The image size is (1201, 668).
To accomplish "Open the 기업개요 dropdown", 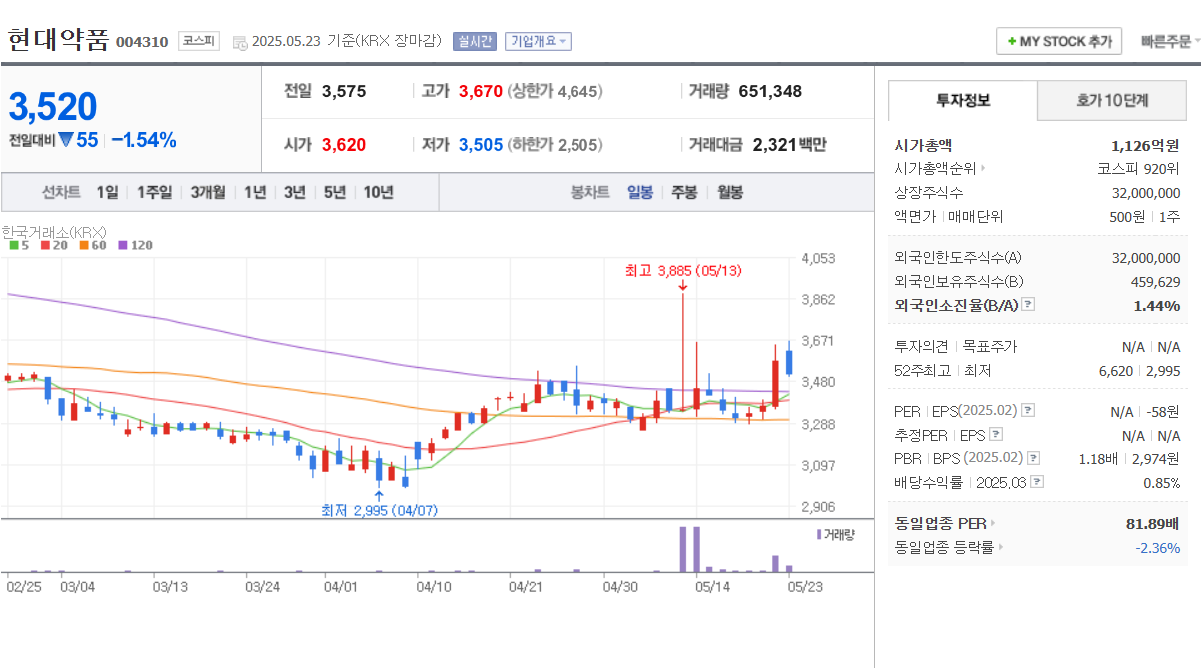I will [538, 41].
